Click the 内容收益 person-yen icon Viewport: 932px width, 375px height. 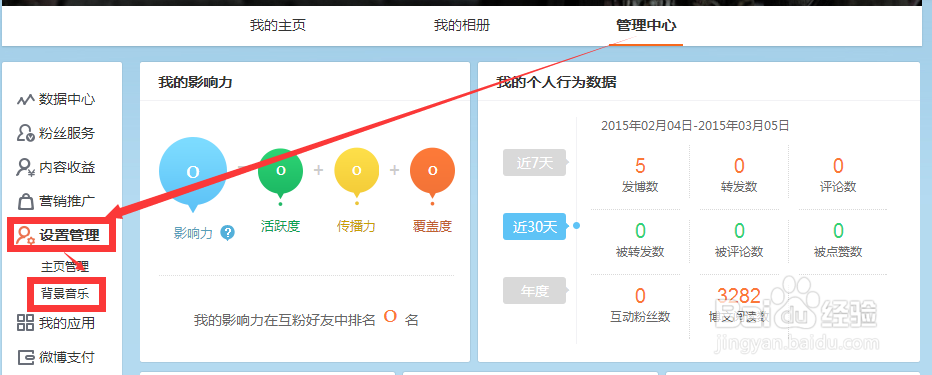tap(26, 167)
